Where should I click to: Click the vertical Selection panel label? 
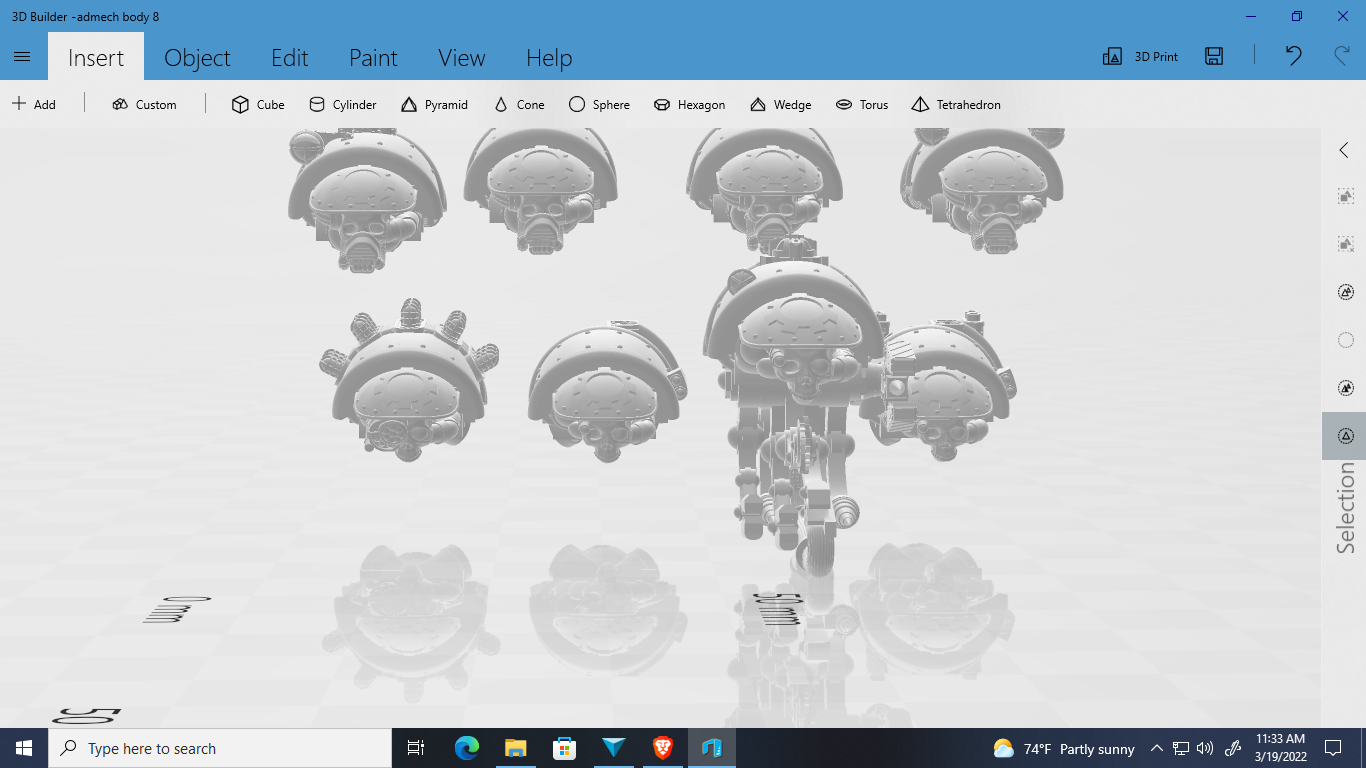click(1346, 508)
